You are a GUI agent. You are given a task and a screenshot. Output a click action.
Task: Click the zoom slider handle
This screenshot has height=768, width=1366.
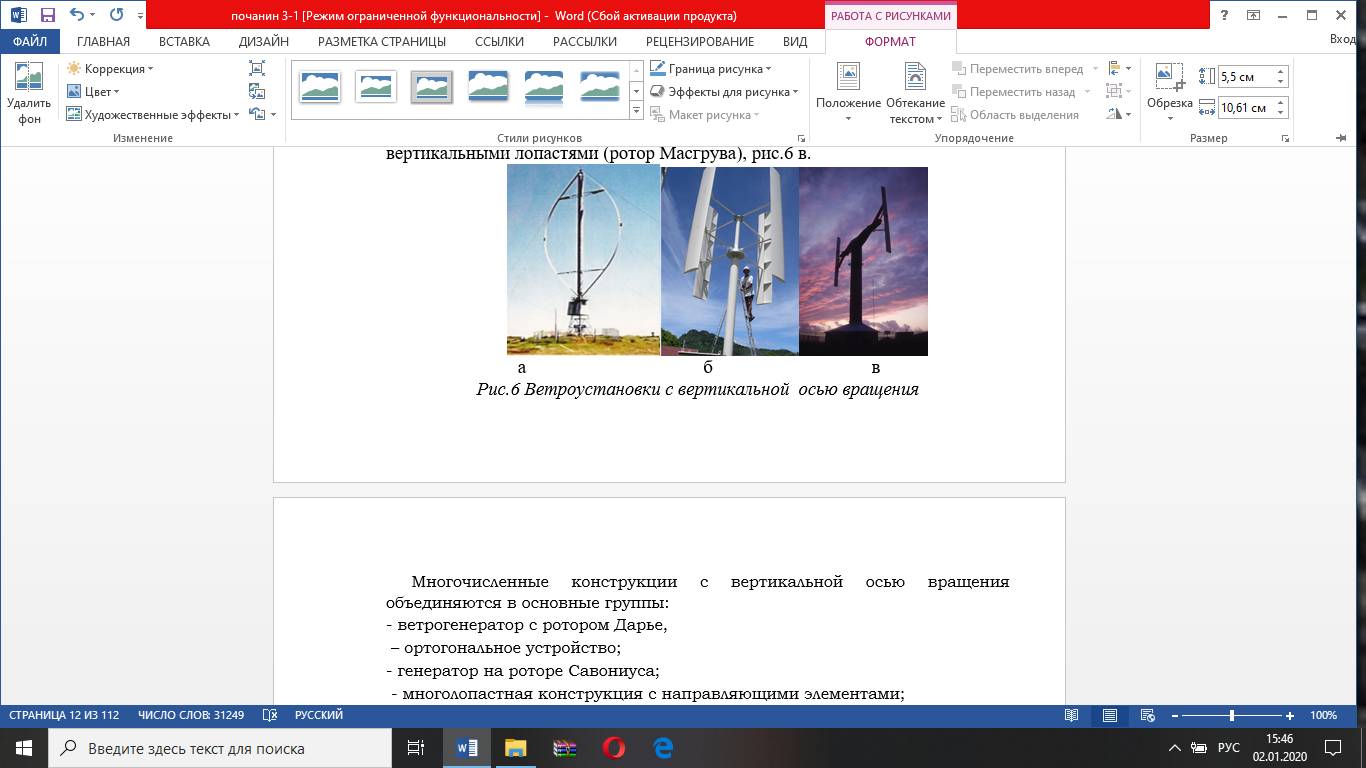click(1231, 715)
